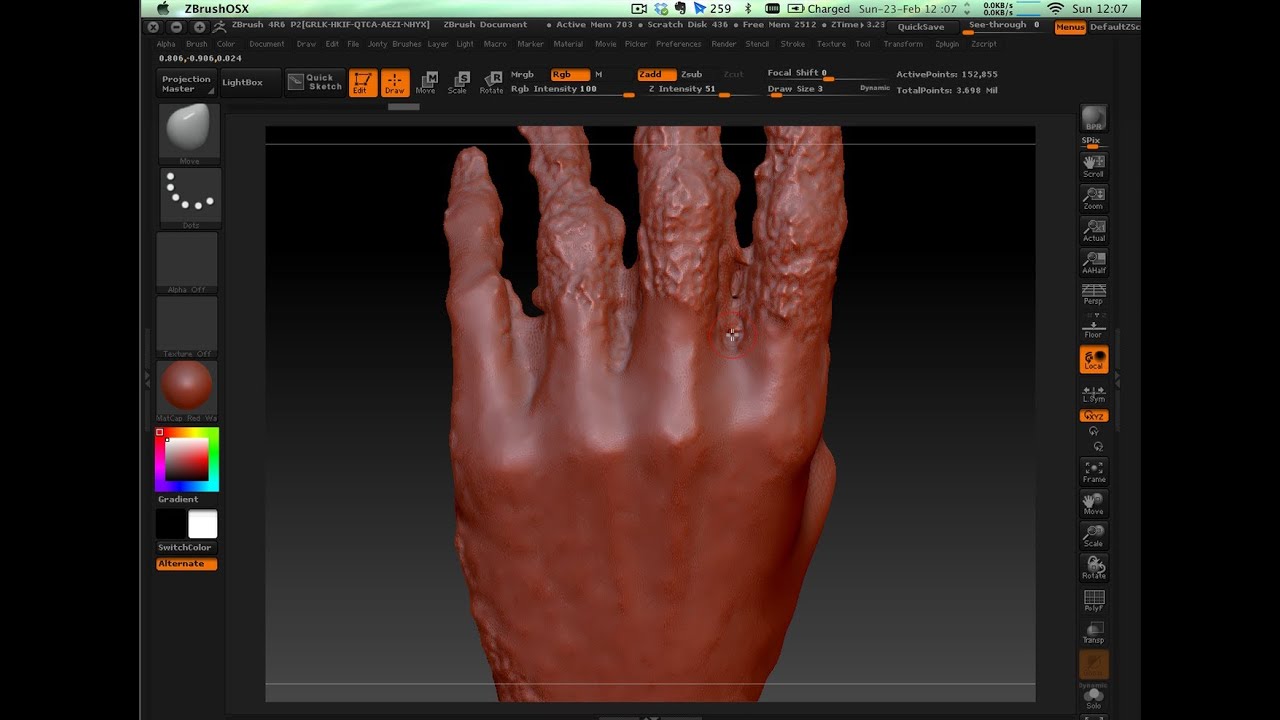Toggle the Floor grid

1094,327
